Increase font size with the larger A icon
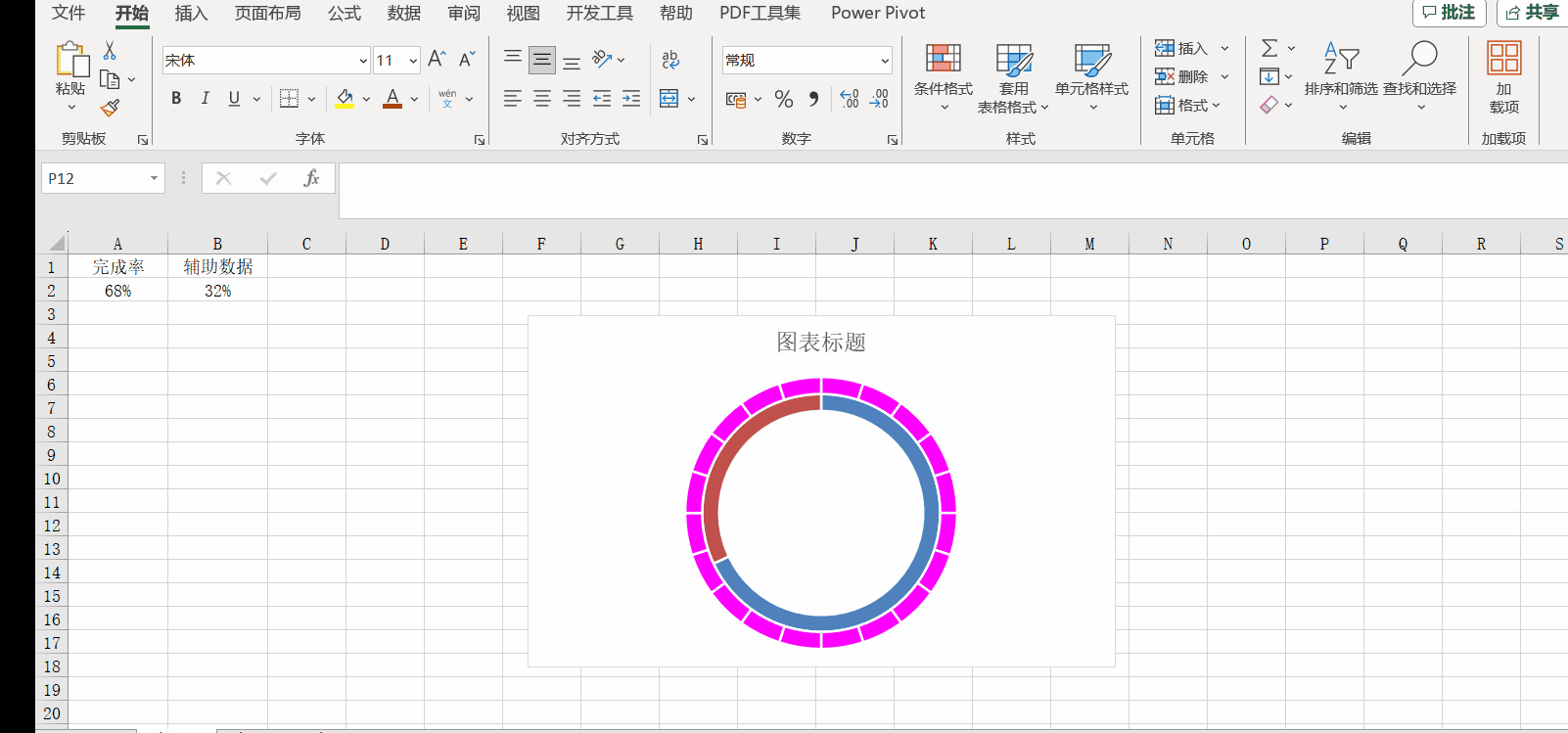Screen dimensions: 1568x733 (437, 60)
